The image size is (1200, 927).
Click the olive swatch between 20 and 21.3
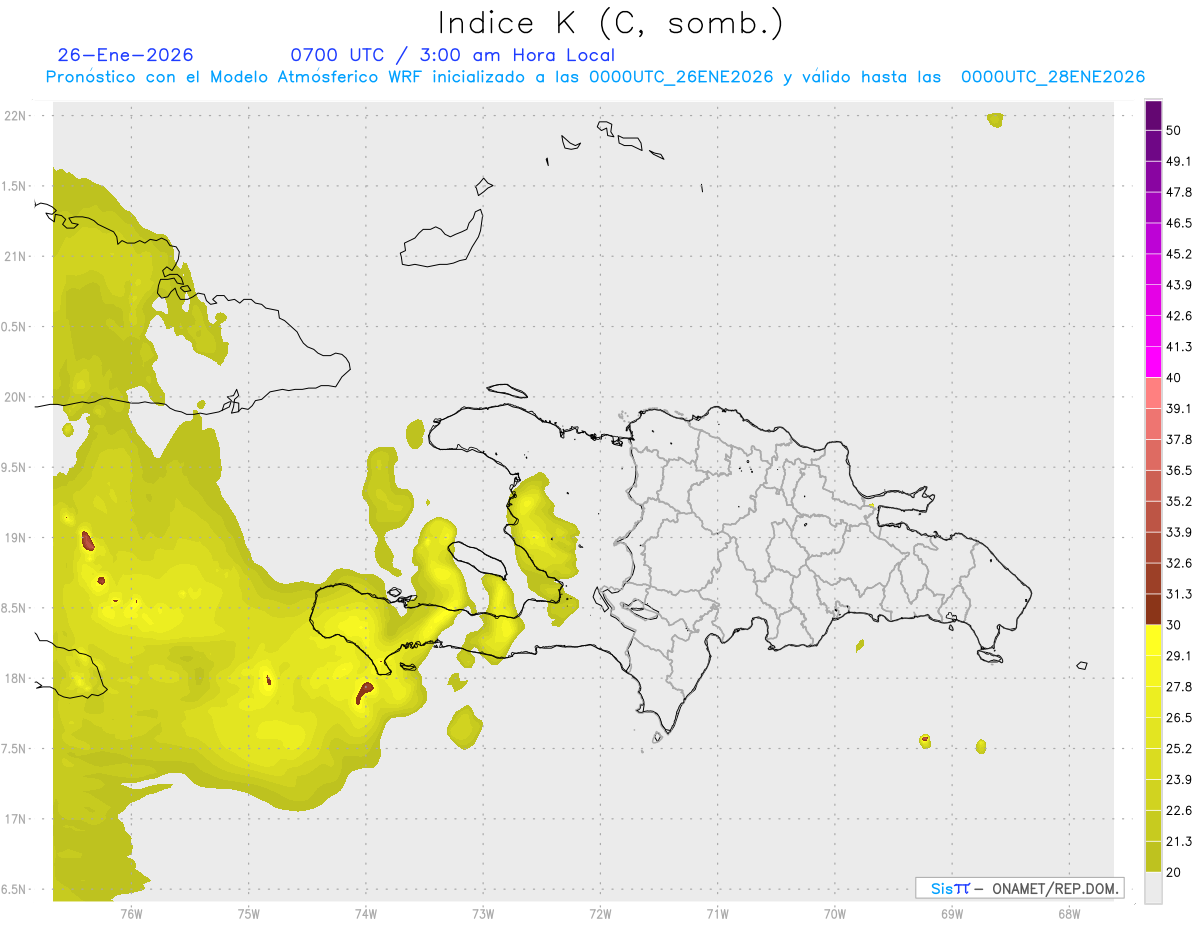1154,857
